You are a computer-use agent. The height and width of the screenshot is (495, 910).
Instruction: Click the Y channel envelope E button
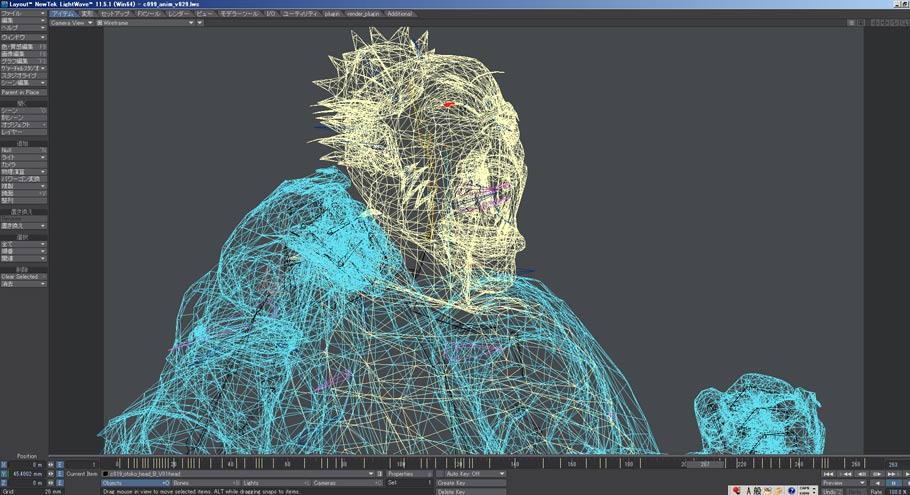click(x=59, y=473)
